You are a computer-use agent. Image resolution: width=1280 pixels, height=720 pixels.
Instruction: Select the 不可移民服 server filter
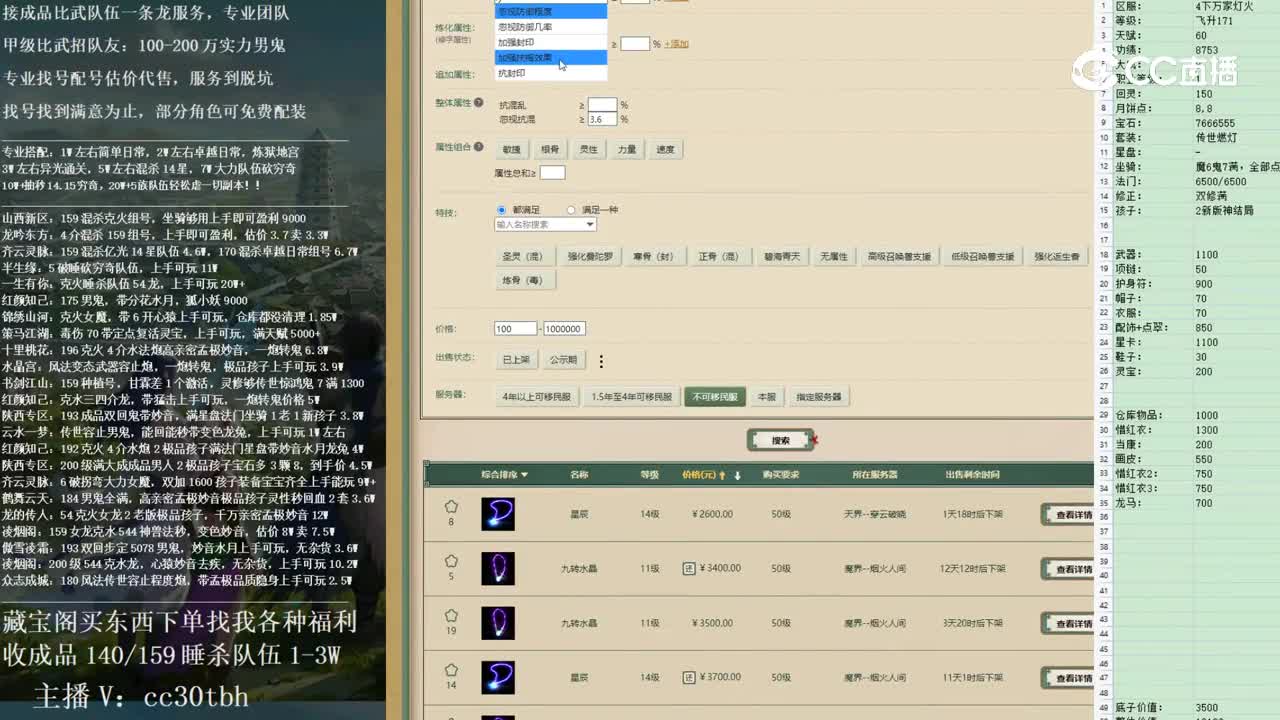tap(715, 397)
